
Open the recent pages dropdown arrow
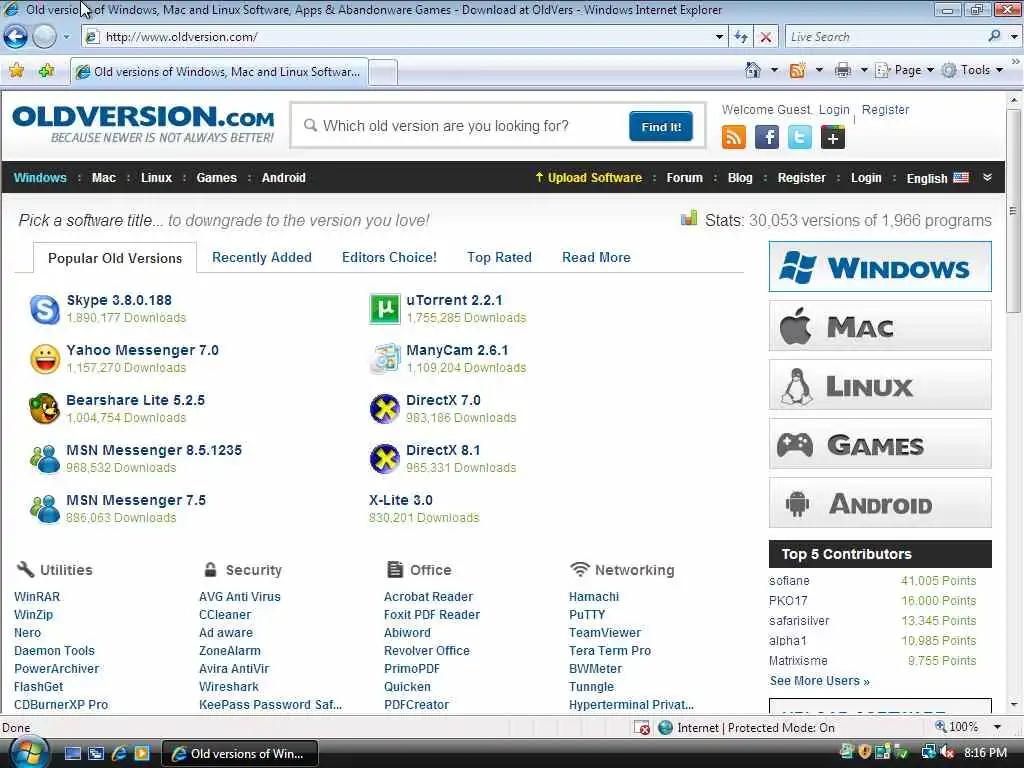(x=66, y=37)
